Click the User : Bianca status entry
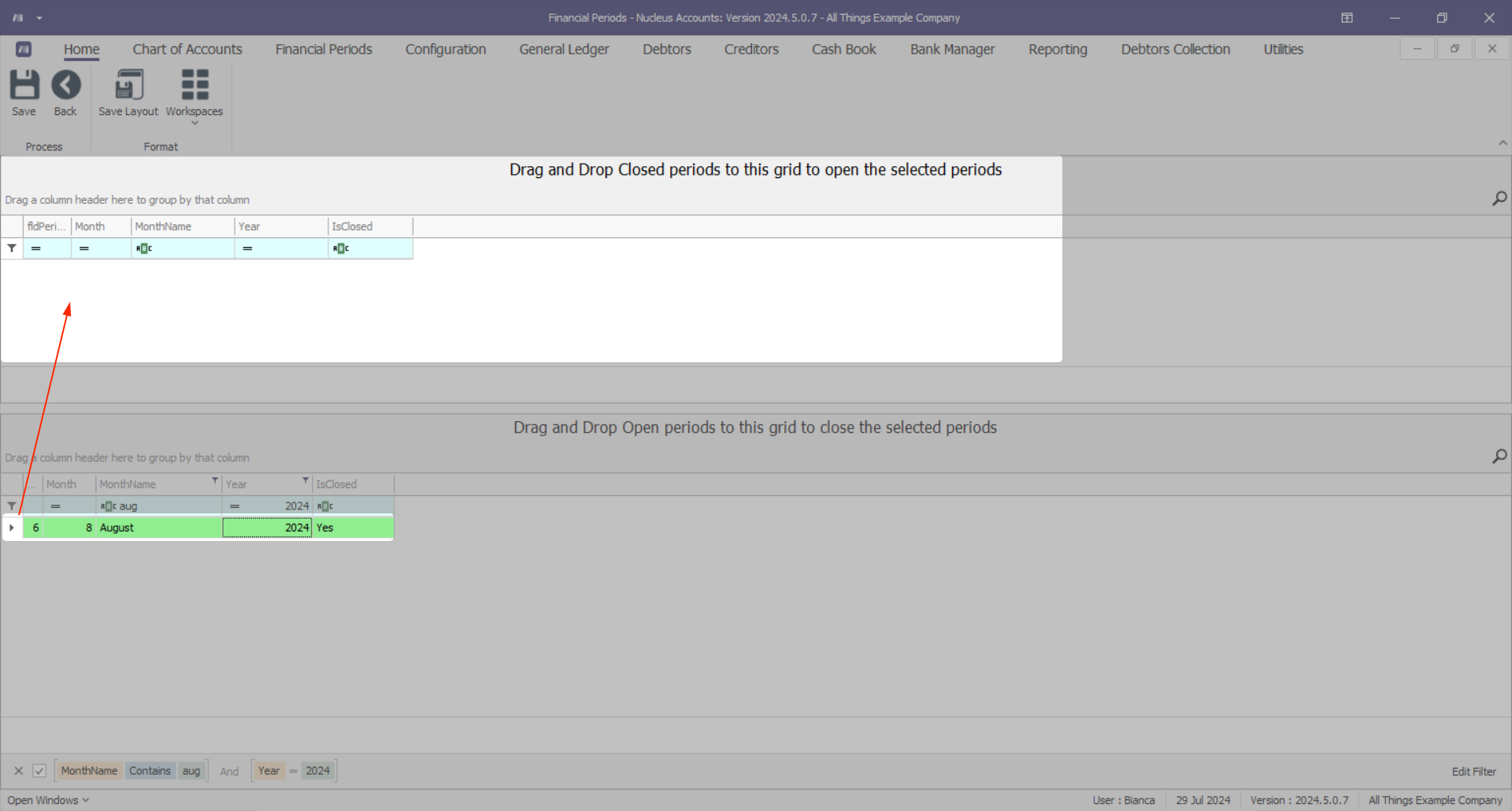The image size is (1512, 811). [x=1123, y=800]
